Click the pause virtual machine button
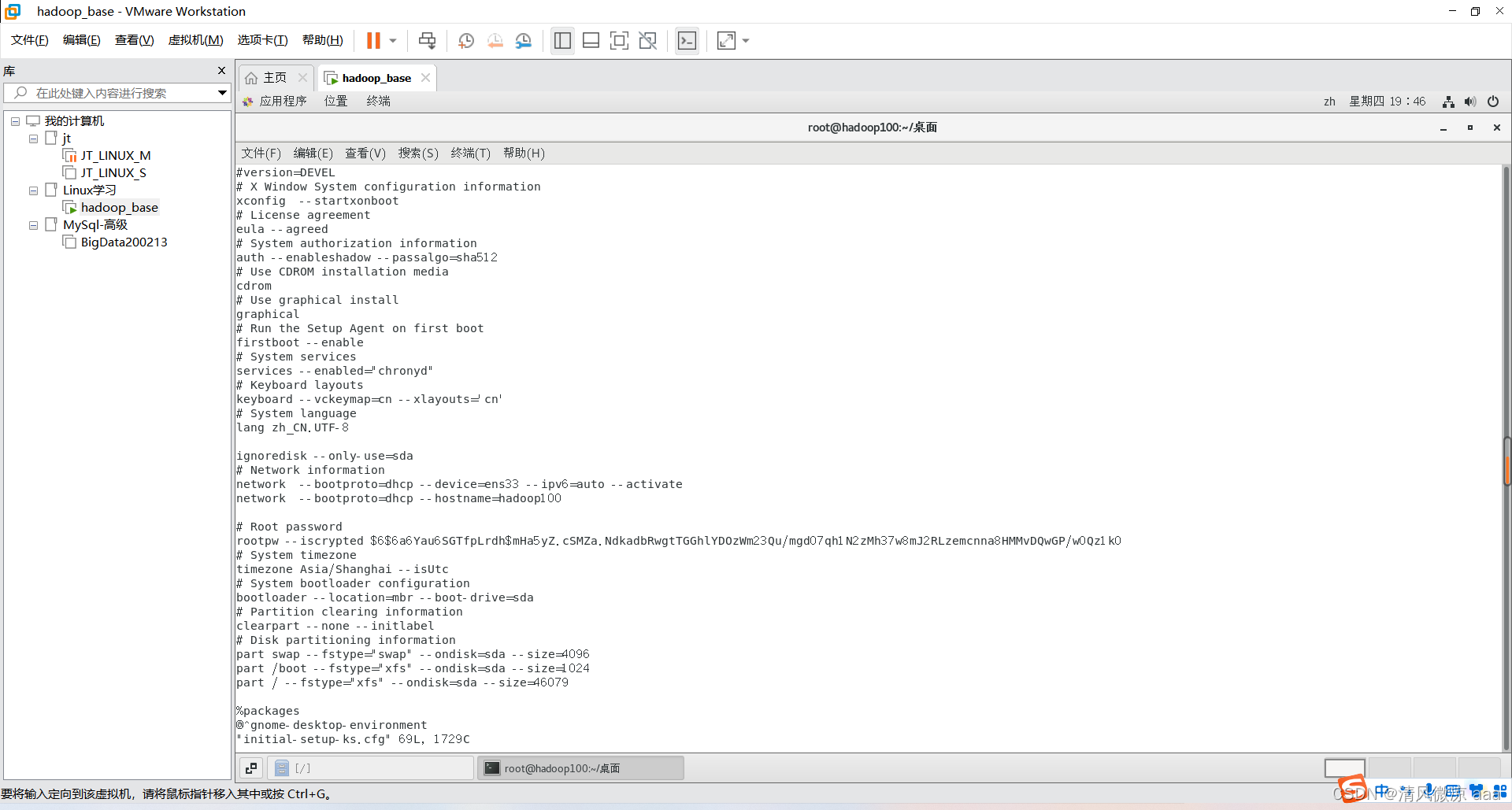Image resolution: width=1512 pixels, height=810 pixels. click(373, 40)
